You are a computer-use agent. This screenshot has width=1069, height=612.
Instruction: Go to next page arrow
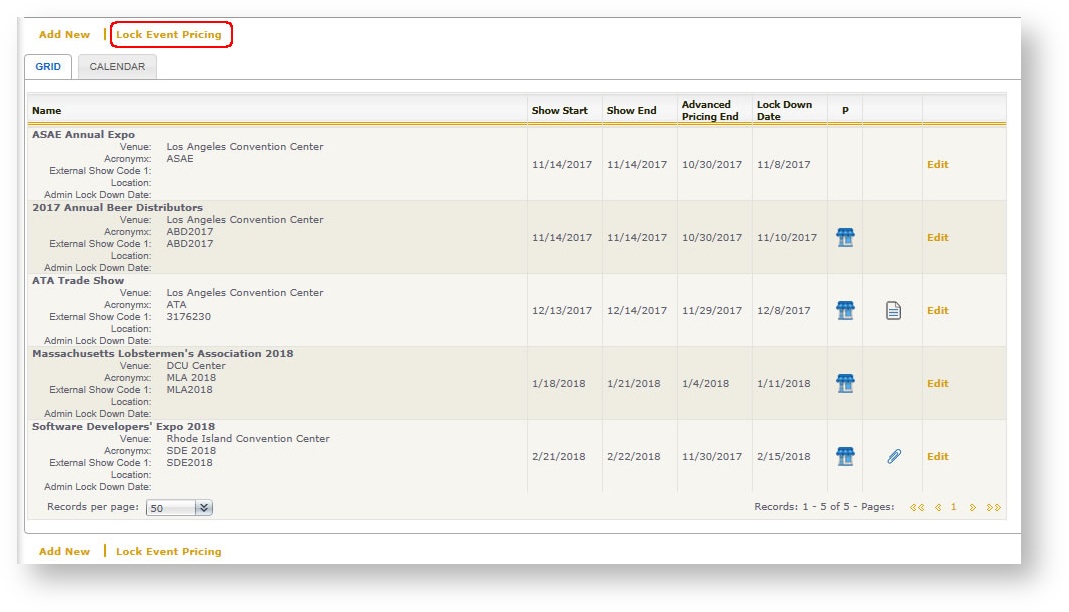tap(972, 508)
